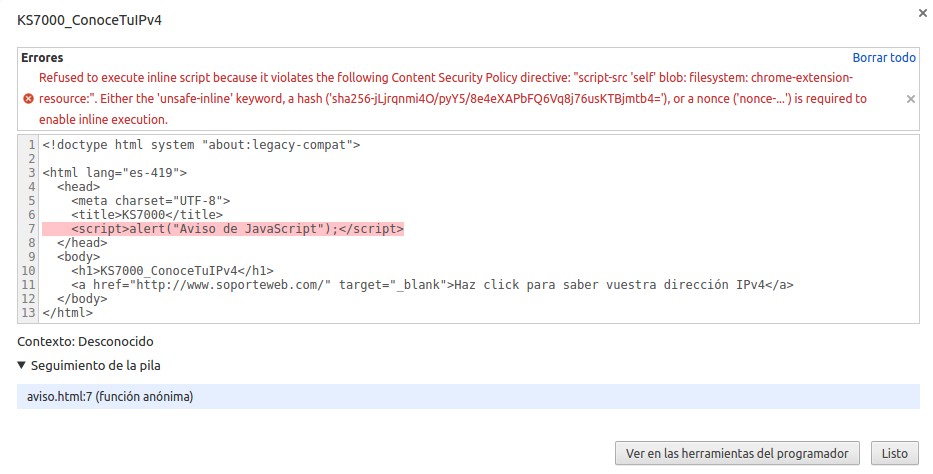Click the doctype declaration on line 1

coord(201,145)
